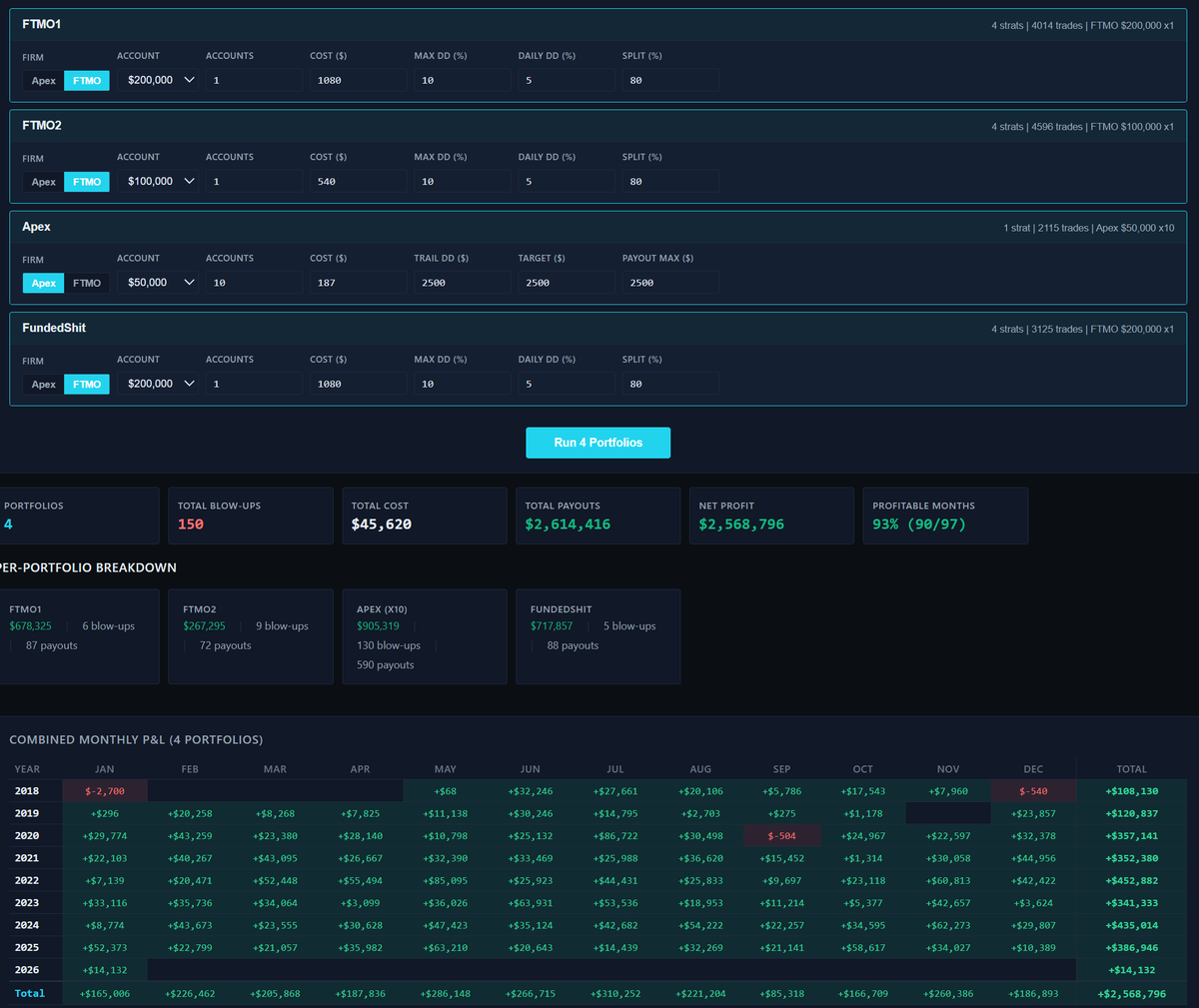Image resolution: width=1199 pixels, height=1008 pixels.
Task: Edit Apex Target field
Action: tap(567, 282)
